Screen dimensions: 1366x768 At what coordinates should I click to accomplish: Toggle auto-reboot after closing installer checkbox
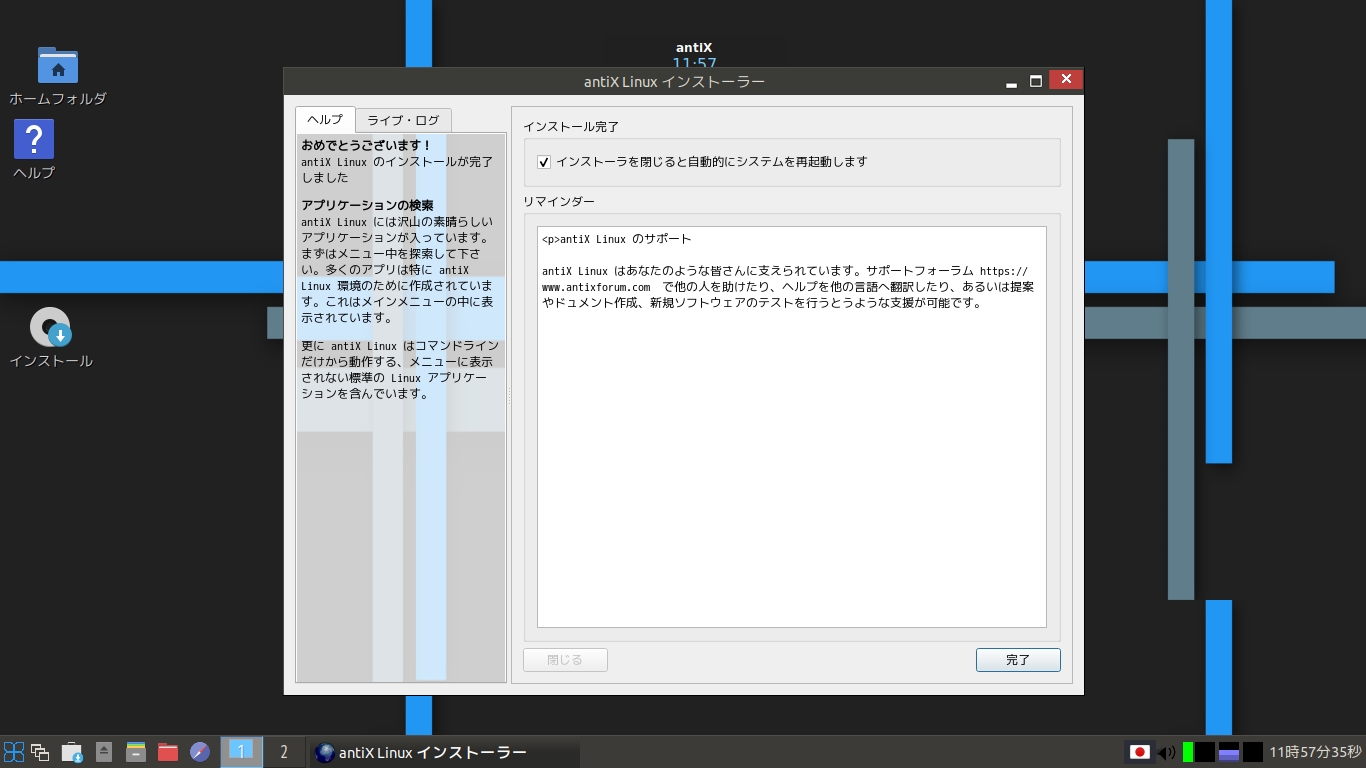click(544, 162)
